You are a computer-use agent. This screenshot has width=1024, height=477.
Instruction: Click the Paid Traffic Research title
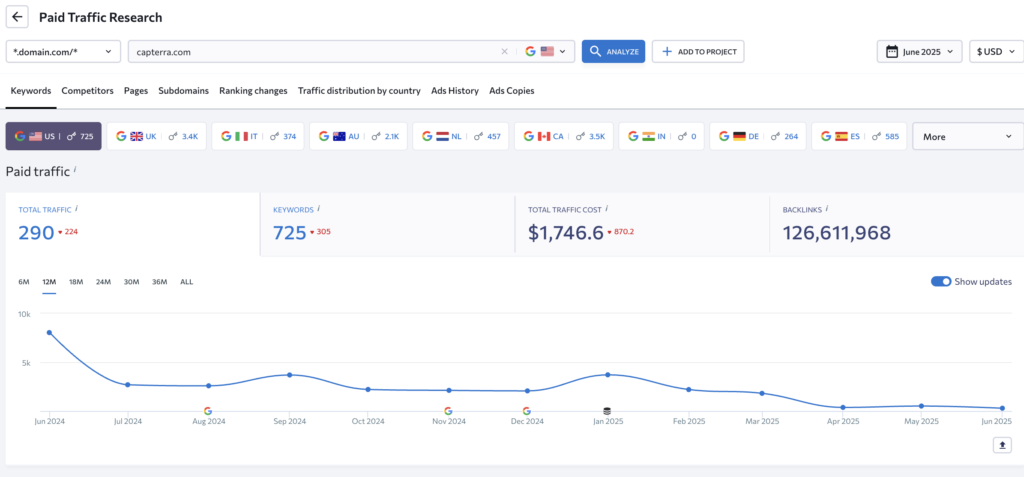(x=101, y=18)
